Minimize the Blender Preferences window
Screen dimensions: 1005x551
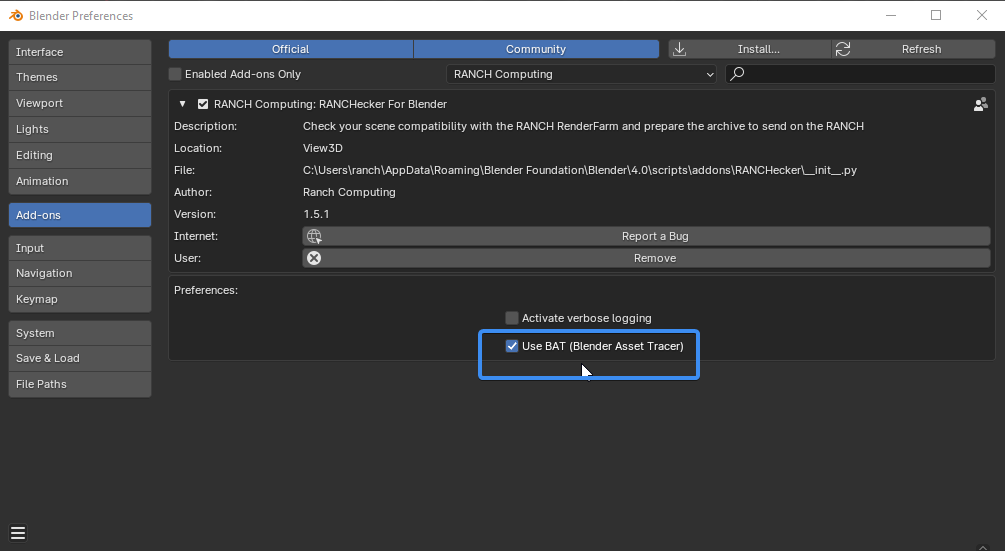891,15
